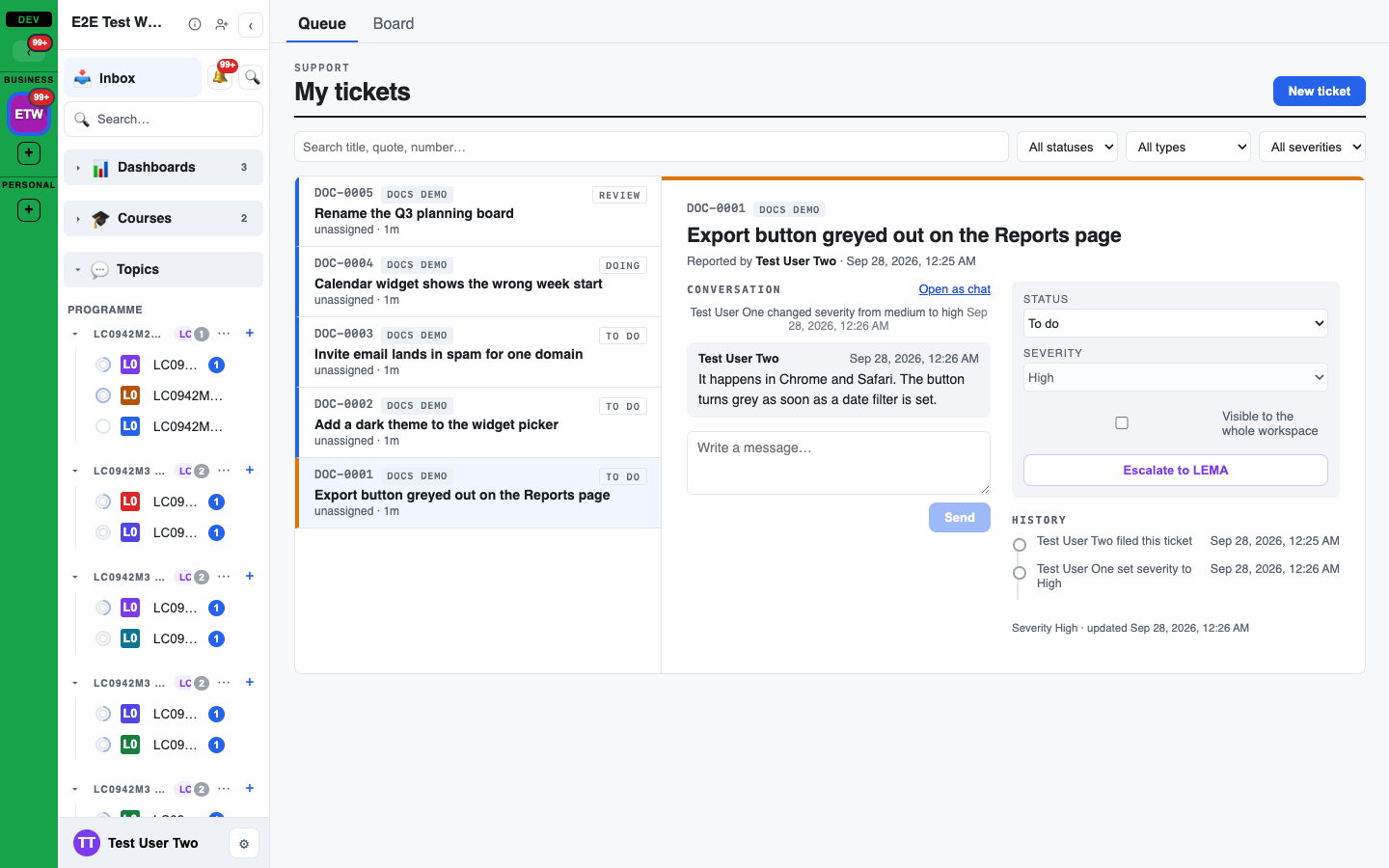Click the plus icon under Business workspaces
This screenshot has height=868, width=1389.
click(29, 152)
